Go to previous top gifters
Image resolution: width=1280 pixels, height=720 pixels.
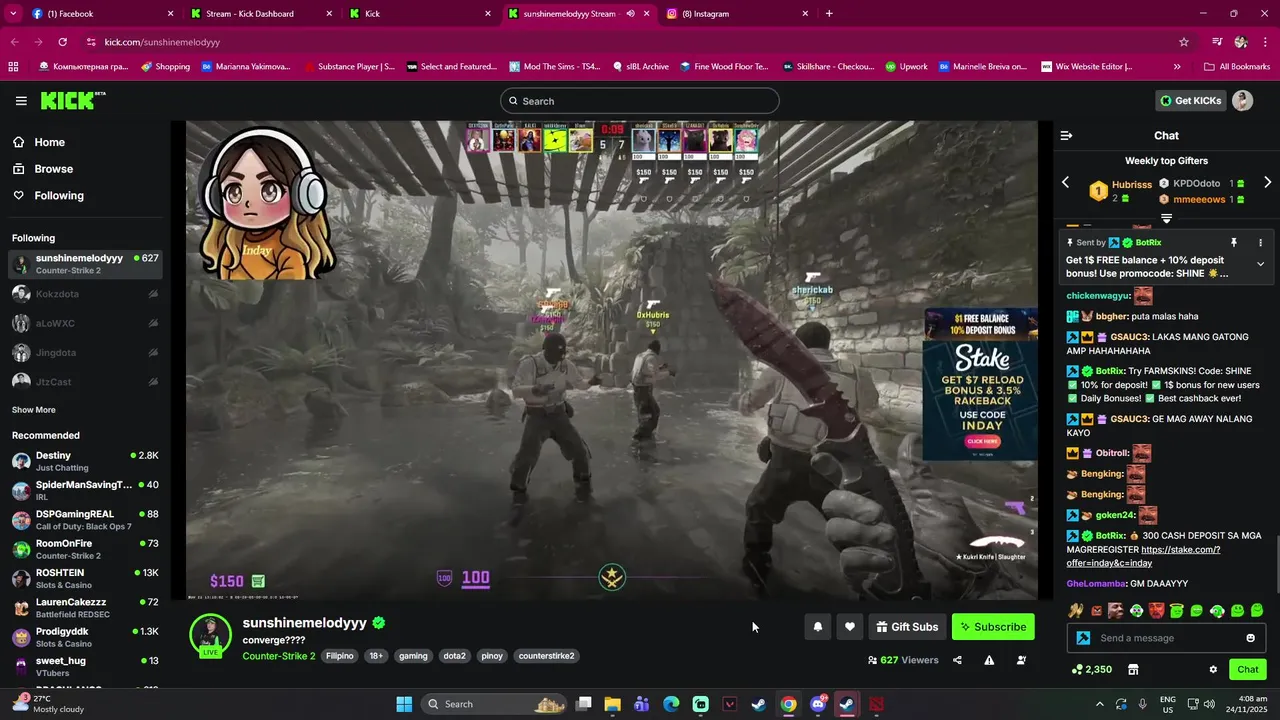(1065, 183)
